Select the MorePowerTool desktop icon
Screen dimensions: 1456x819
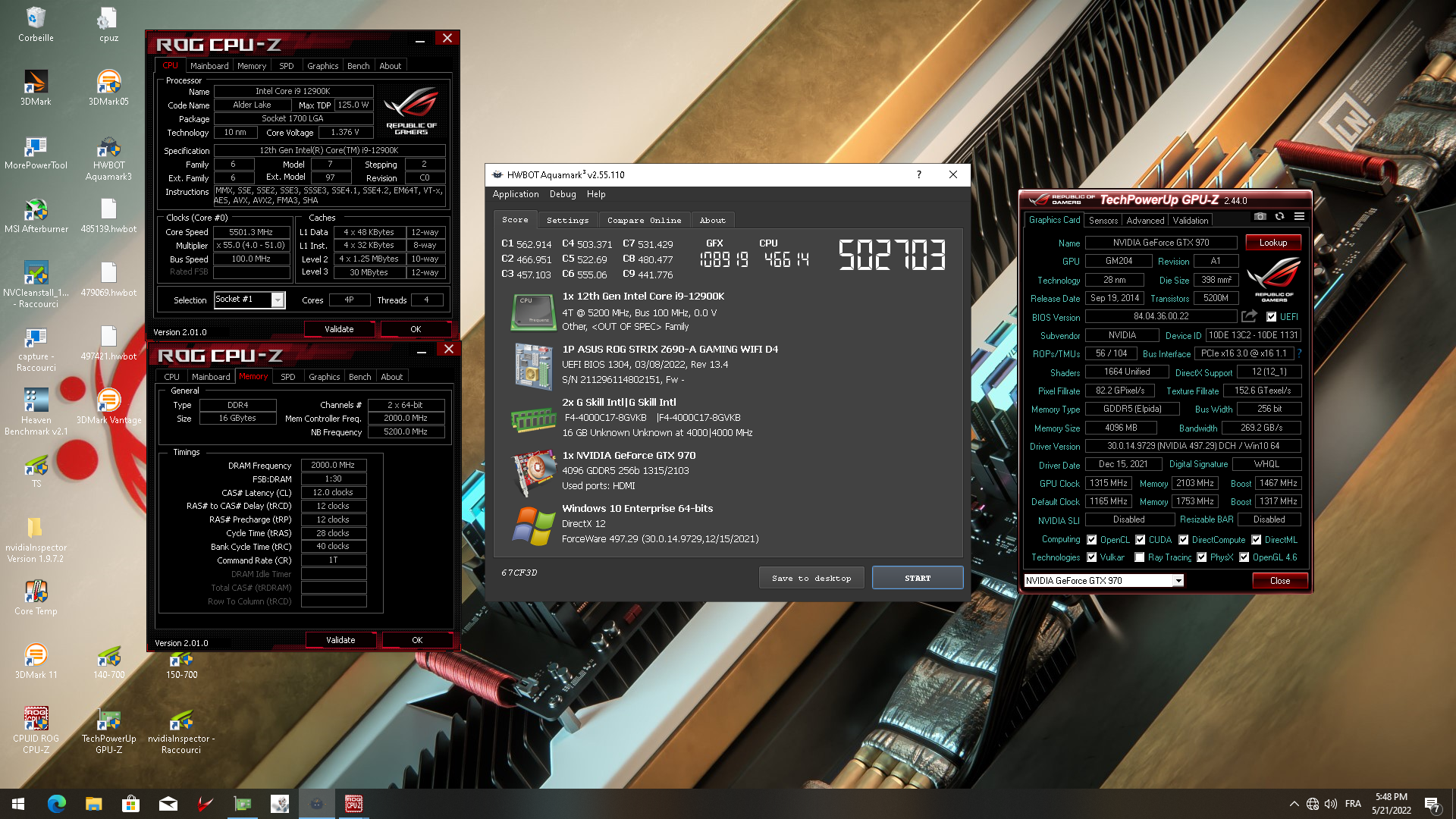[36, 152]
